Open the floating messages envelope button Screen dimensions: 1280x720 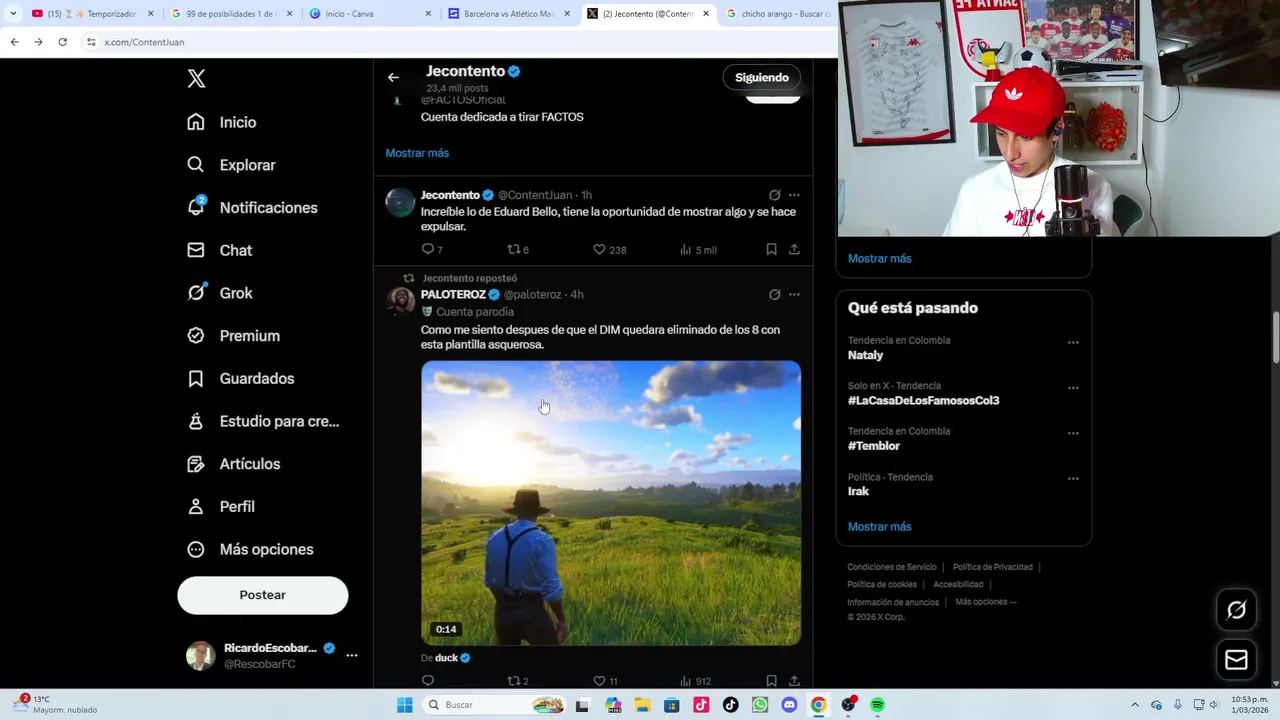pyautogui.click(x=1236, y=660)
